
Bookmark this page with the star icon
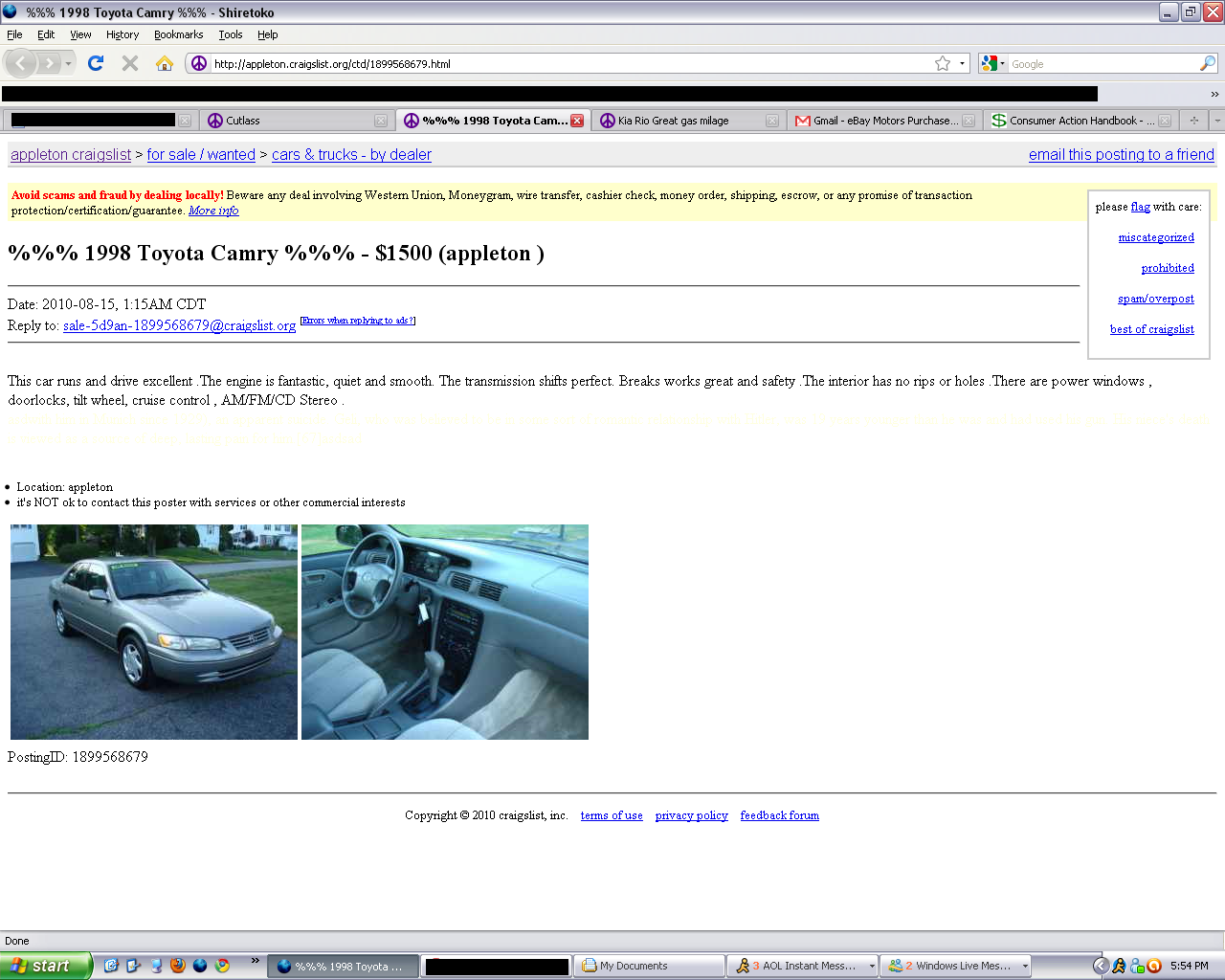click(943, 63)
